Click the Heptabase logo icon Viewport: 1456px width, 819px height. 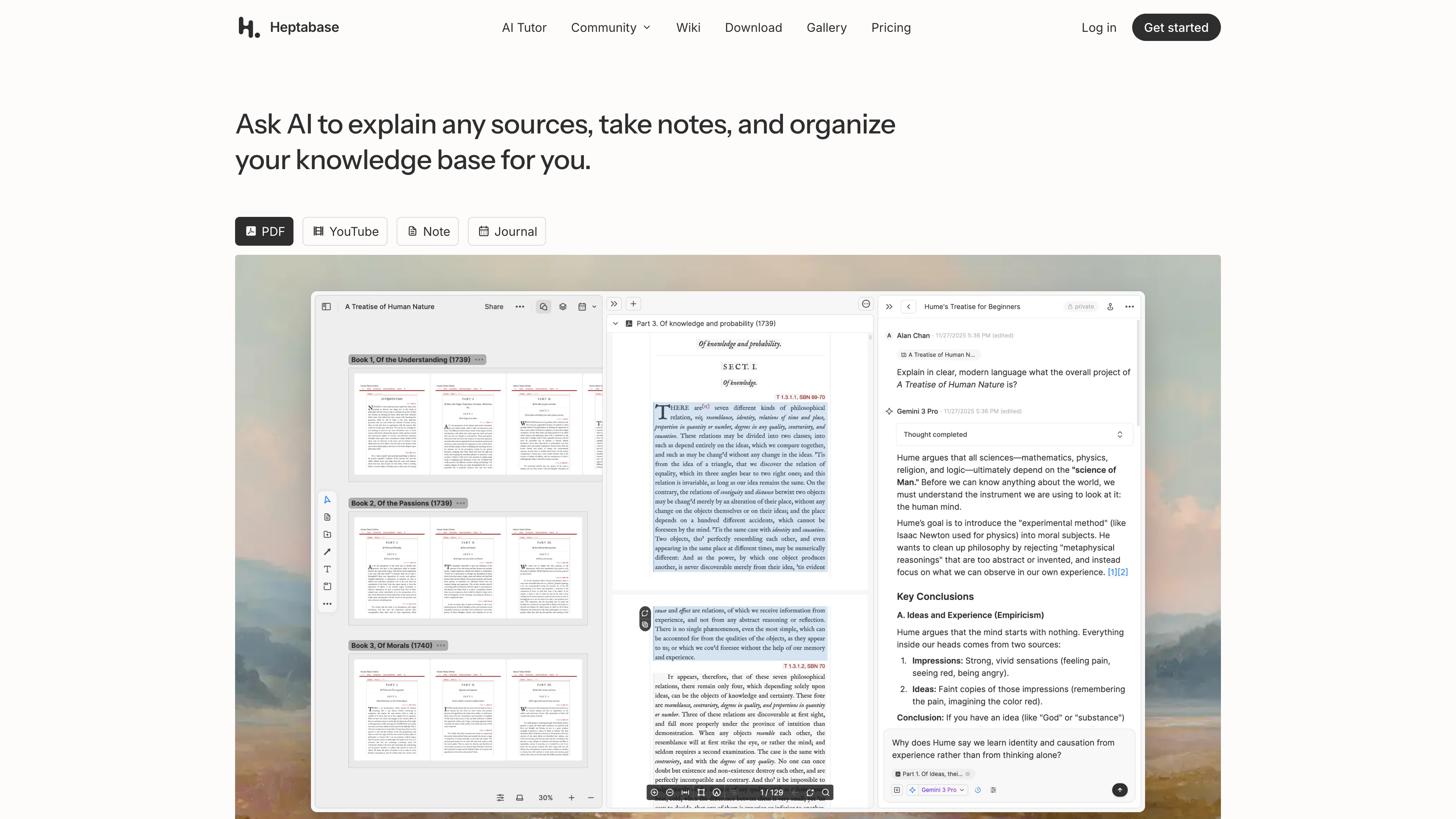[x=249, y=27]
